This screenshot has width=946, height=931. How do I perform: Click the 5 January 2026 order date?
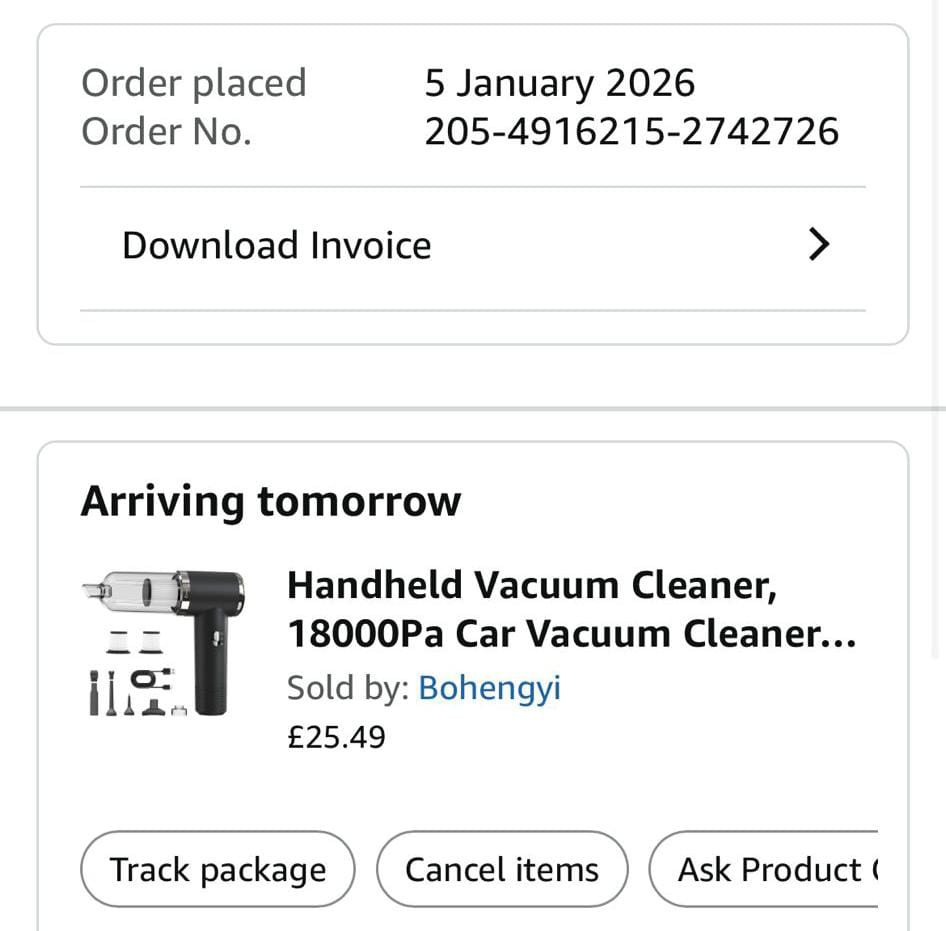(559, 83)
